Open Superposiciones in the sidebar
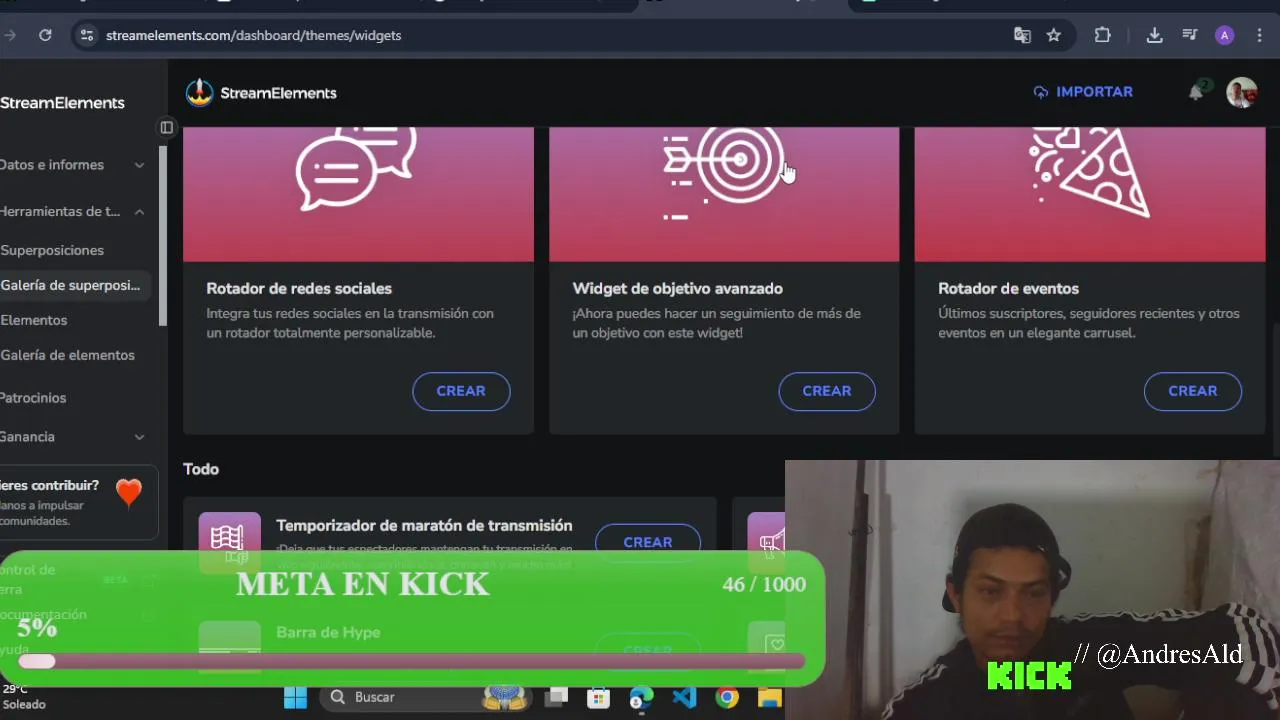 point(52,250)
